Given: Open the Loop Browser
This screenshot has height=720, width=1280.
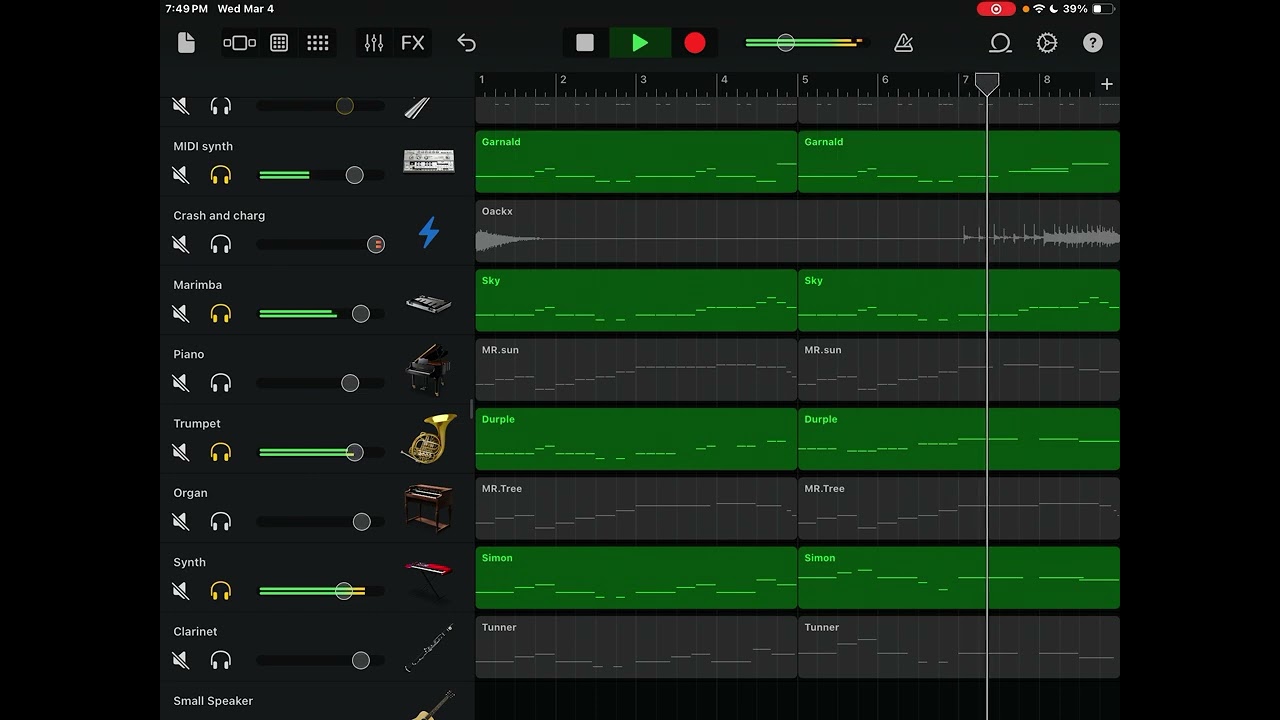Looking at the screenshot, I should (1000, 43).
